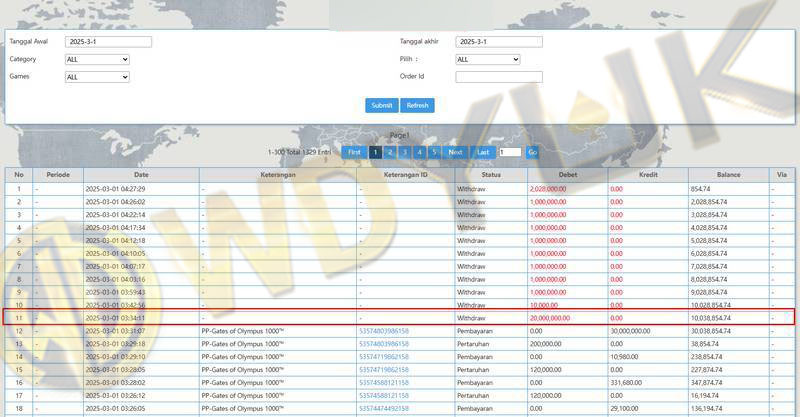Click balance value 347,874.74
This screenshot has height=417, width=800.
707,383
